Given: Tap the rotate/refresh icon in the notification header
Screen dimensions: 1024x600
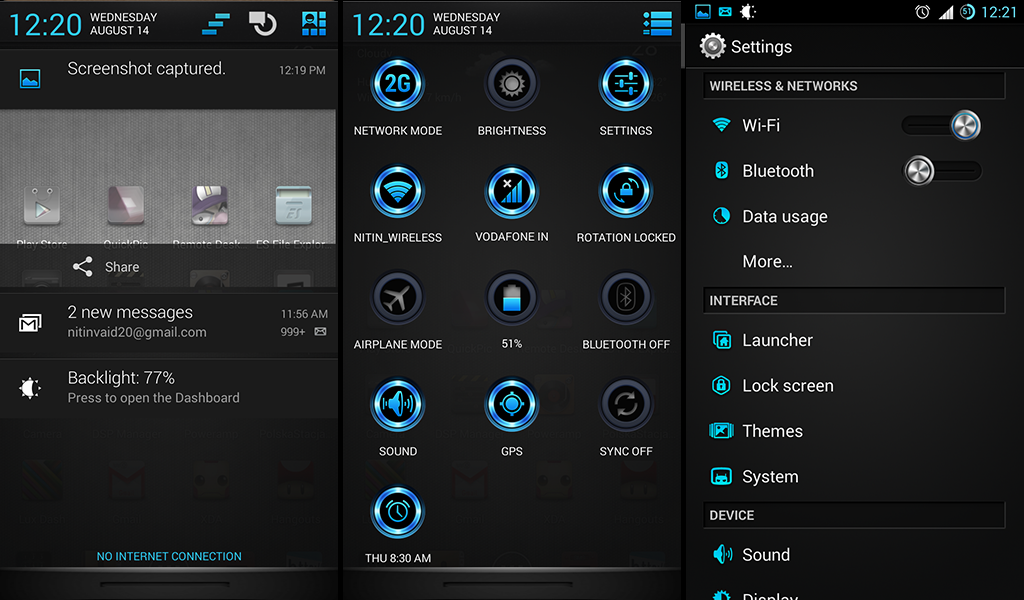Looking at the screenshot, I should click(x=263, y=24).
